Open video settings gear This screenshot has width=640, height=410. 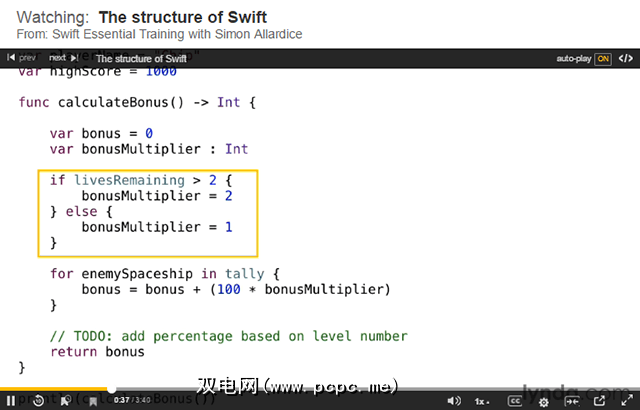pos(544,402)
